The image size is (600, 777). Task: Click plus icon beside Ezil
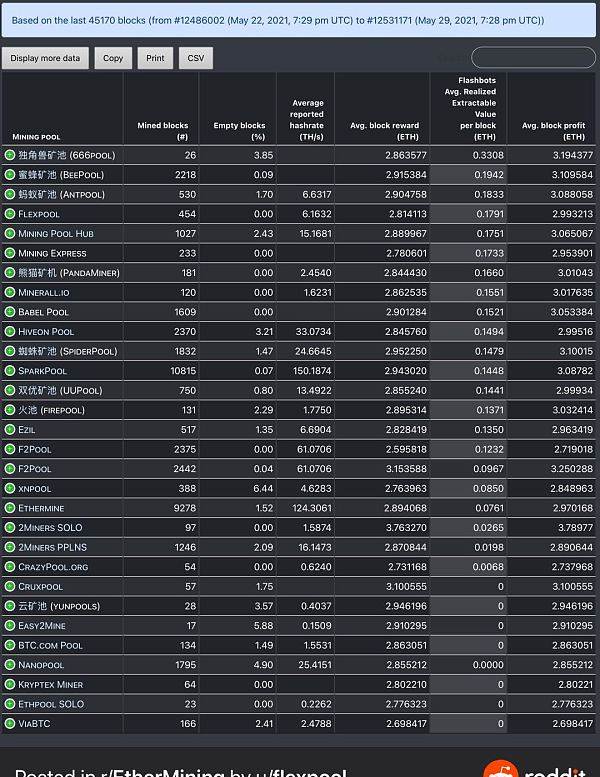(x=10, y=430)
